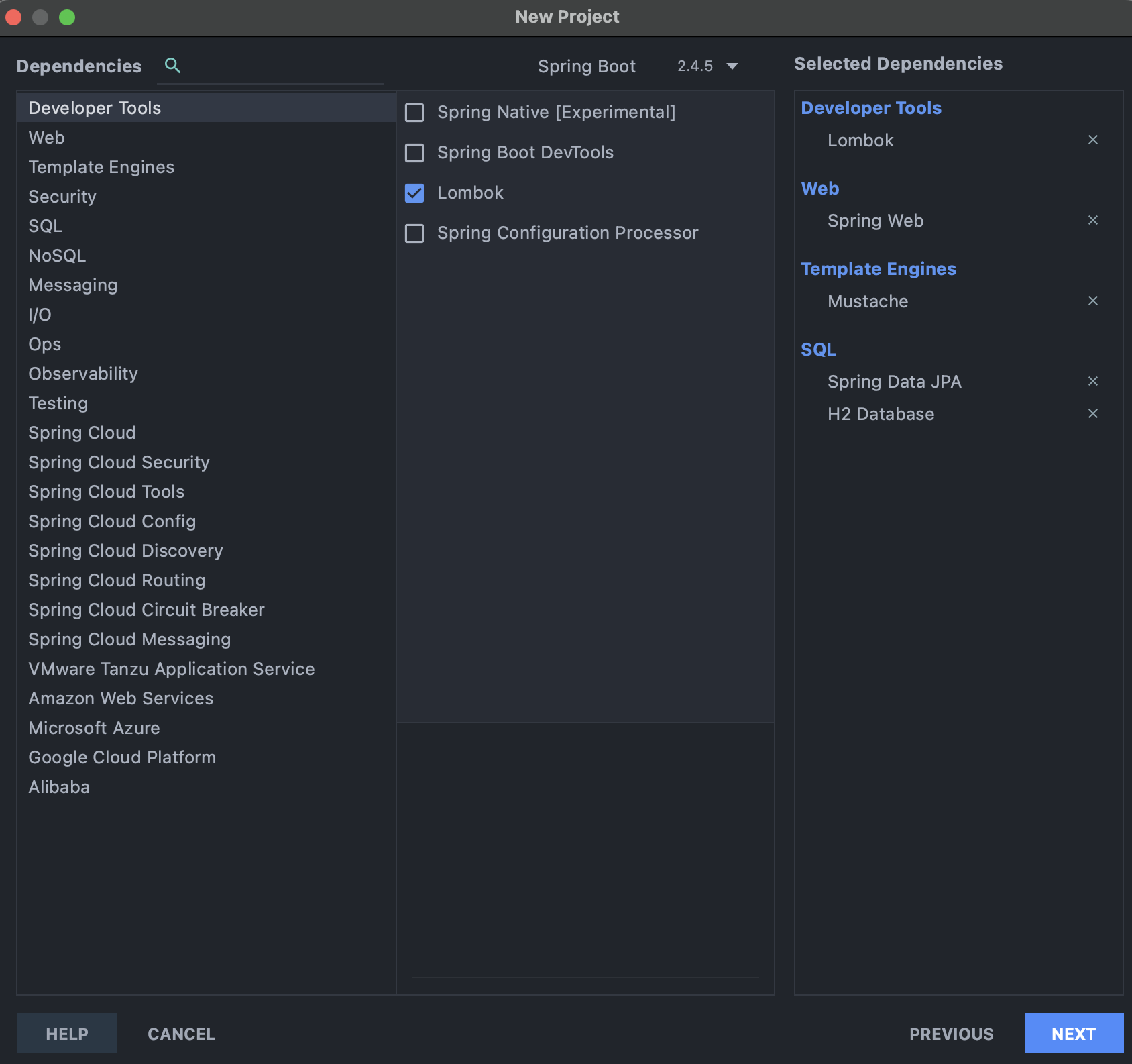Viewport: 1132px width, 1064px height.
Task: Click Template Engines heading in Selected Dependencies
Action: pyautogui.click(x=879, y=269)
